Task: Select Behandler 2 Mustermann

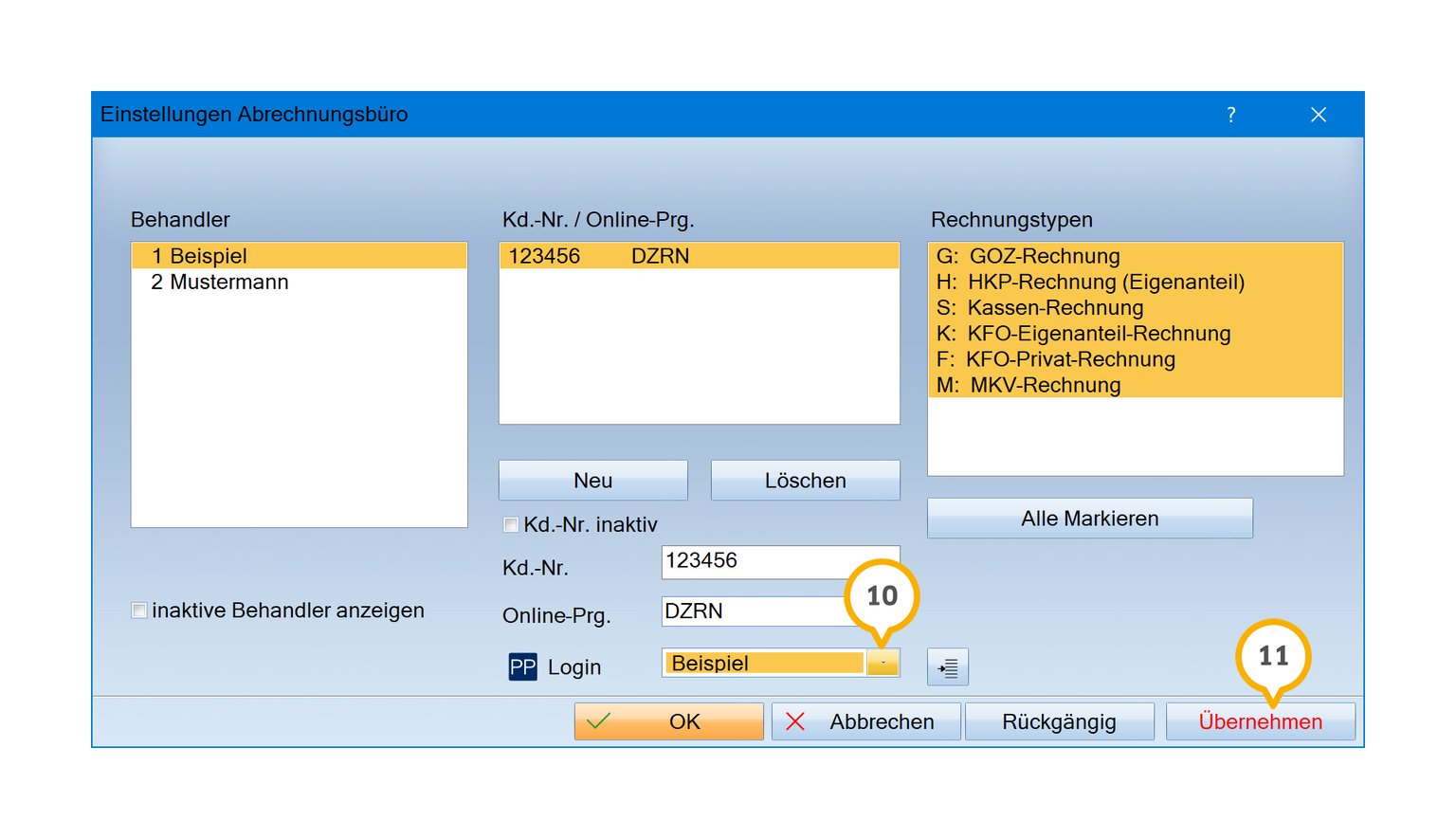Action: [299, 283]
